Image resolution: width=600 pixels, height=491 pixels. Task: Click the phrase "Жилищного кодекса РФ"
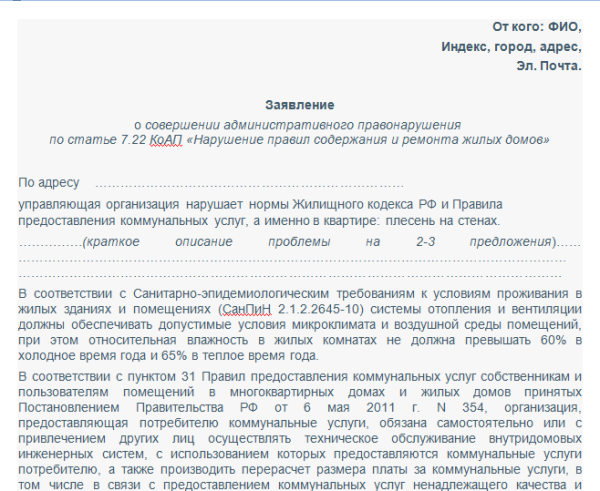(x=364, y=204)
